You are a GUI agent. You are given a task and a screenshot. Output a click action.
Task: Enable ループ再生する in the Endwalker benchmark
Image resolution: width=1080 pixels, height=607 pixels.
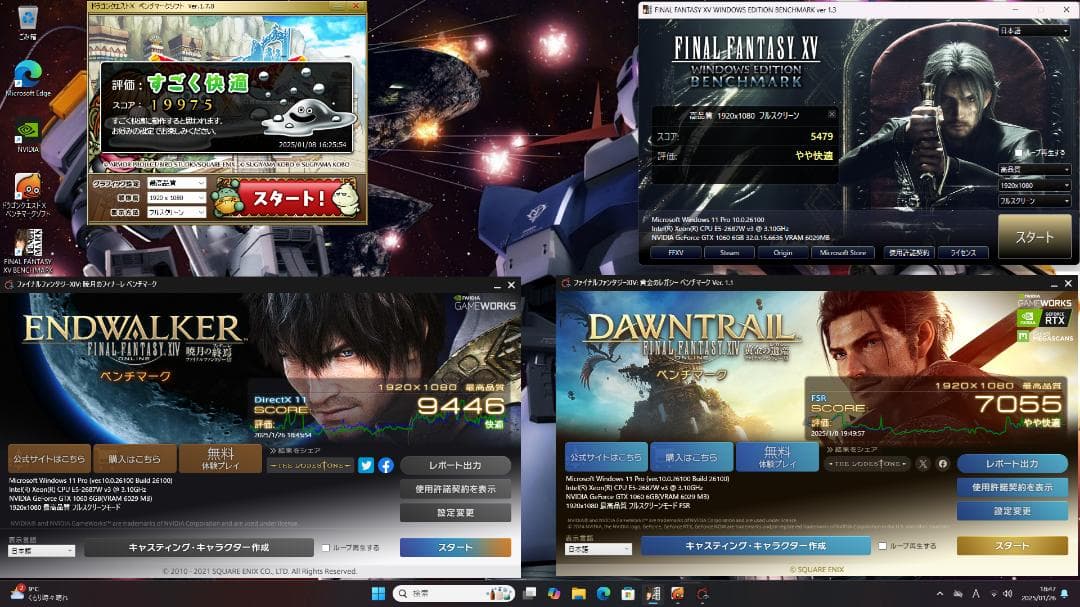click(325, 546)
